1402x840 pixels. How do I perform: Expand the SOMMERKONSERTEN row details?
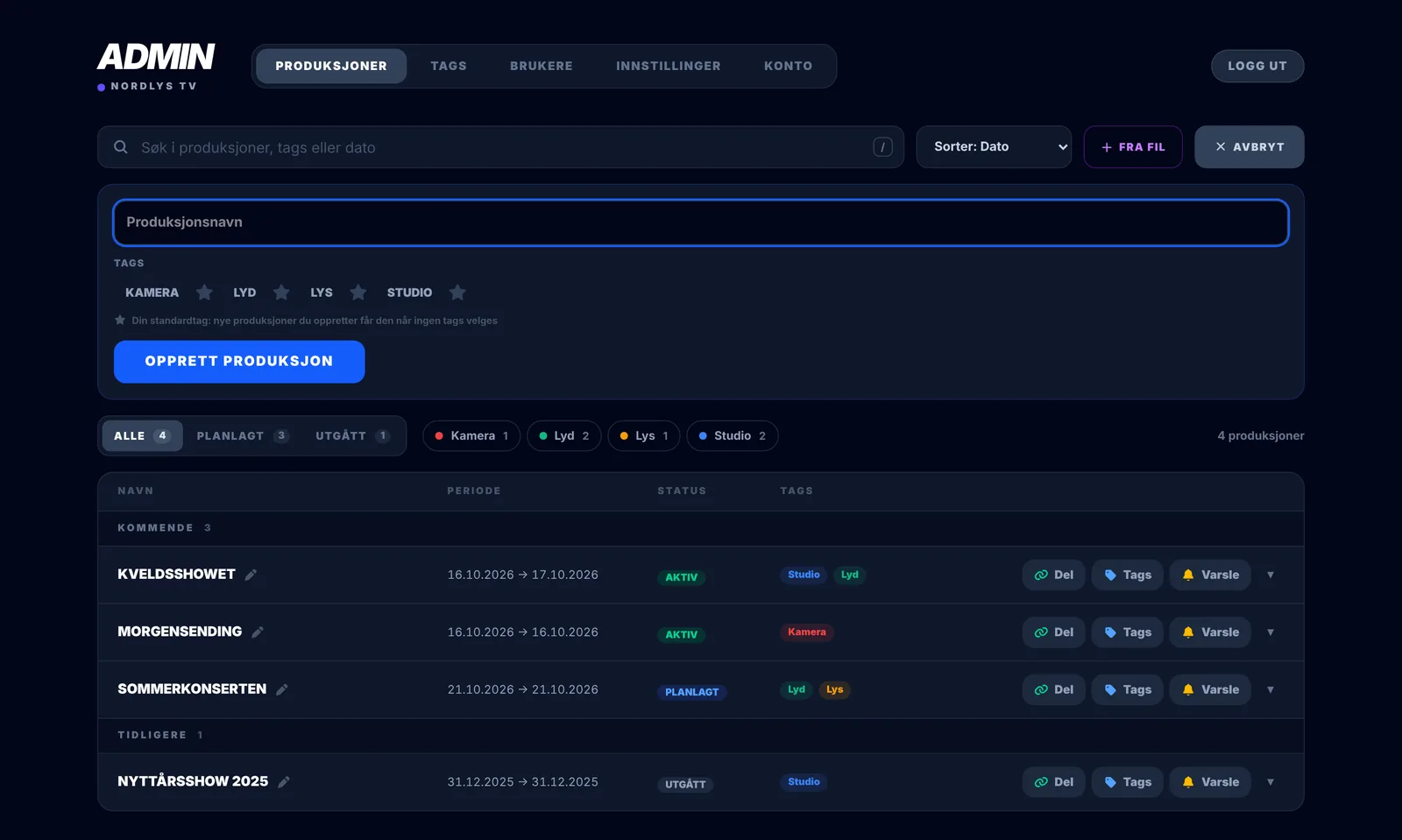tap(1271, 690)
